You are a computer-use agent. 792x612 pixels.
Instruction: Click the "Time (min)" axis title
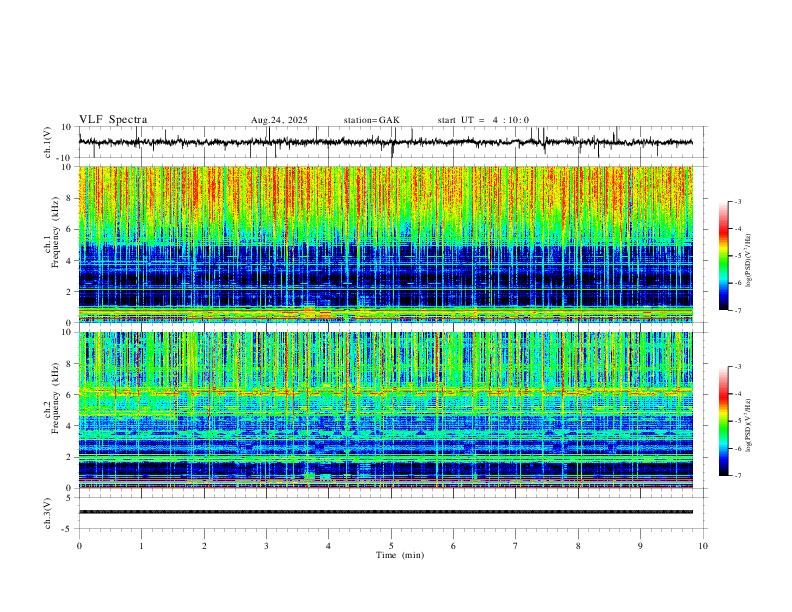pos(400,555)
